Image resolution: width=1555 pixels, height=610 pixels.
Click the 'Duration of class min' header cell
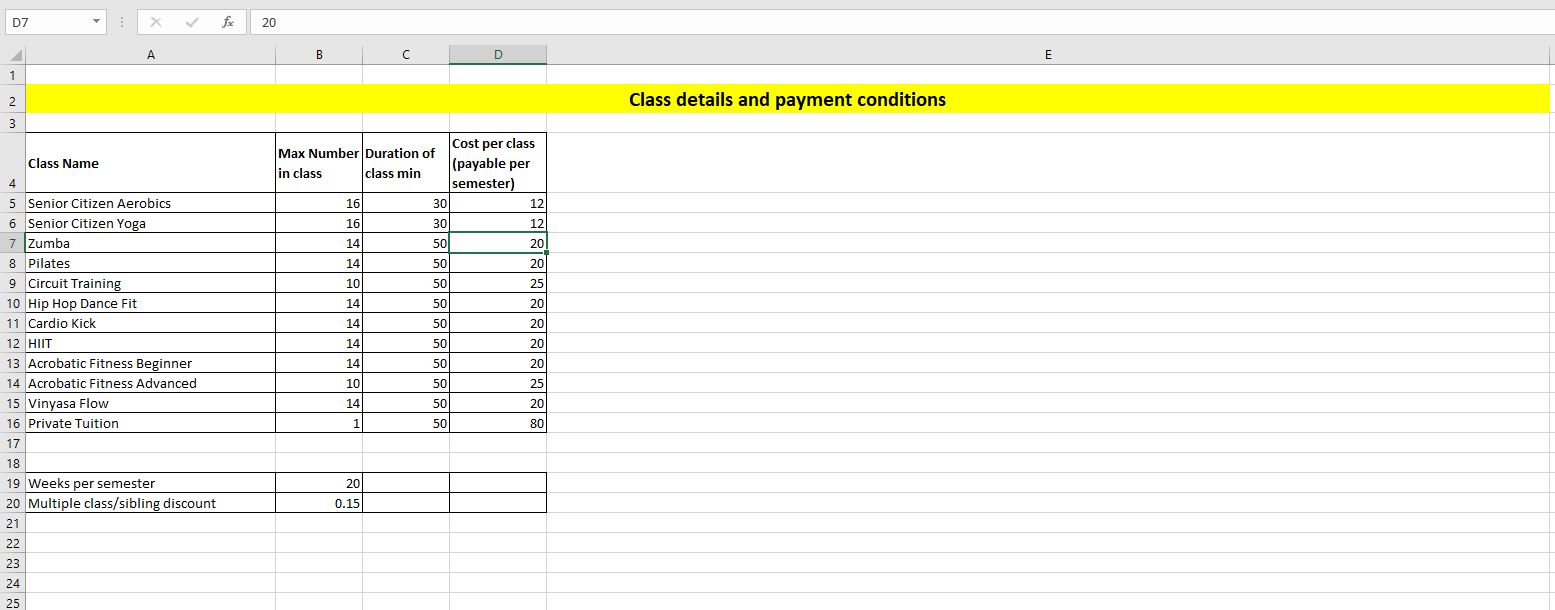click(406, 163)
